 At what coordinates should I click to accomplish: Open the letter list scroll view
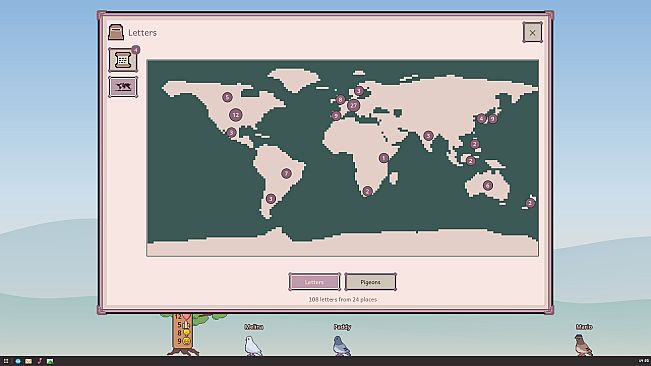click(123, 60)
